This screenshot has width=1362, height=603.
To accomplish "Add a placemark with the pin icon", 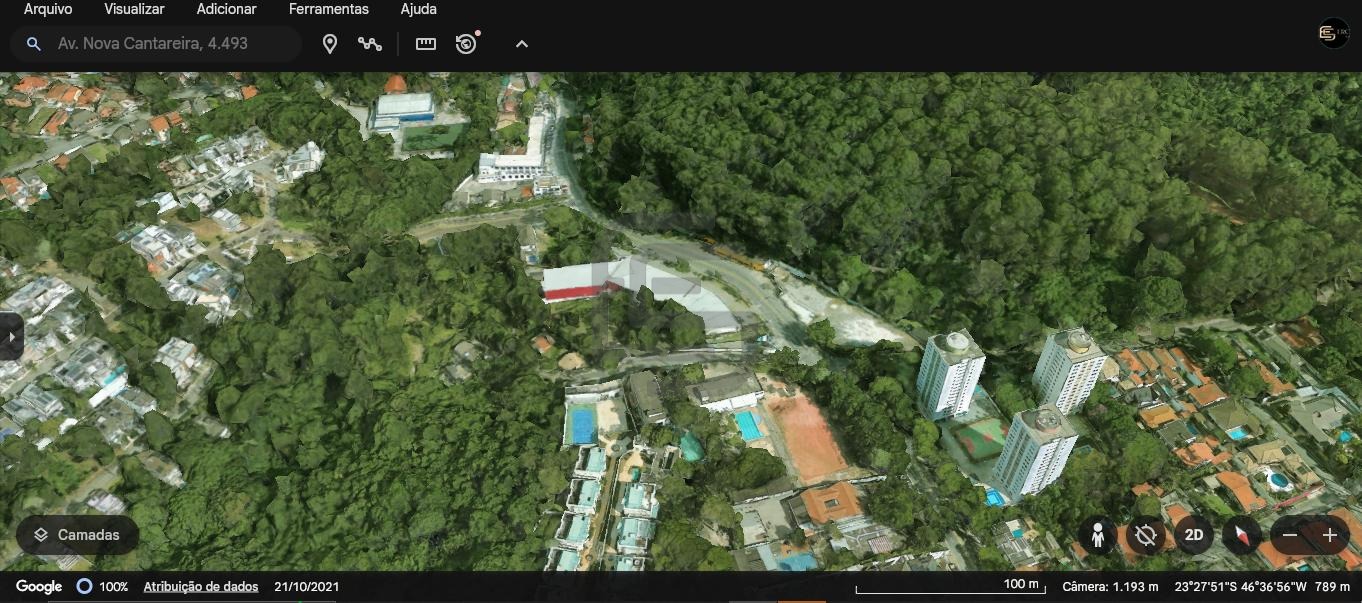I will (330, 44).
